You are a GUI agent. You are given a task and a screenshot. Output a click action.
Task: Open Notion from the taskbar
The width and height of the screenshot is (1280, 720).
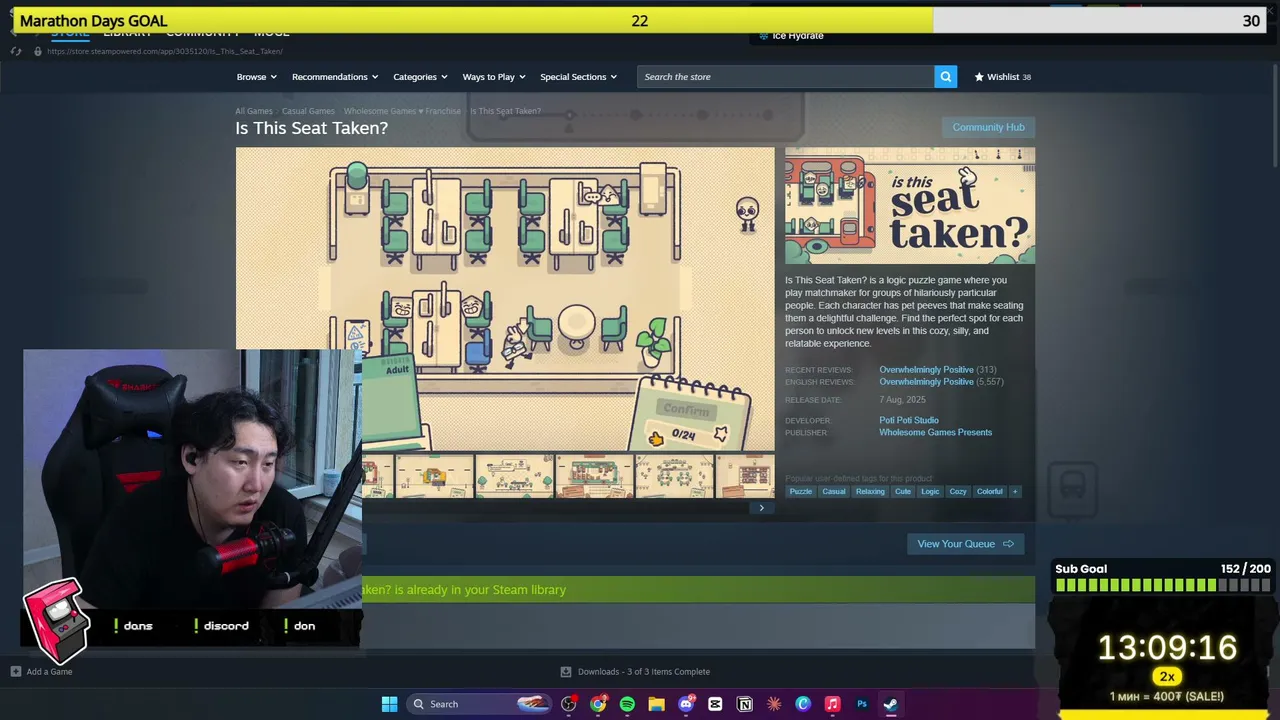coord(744,704)
